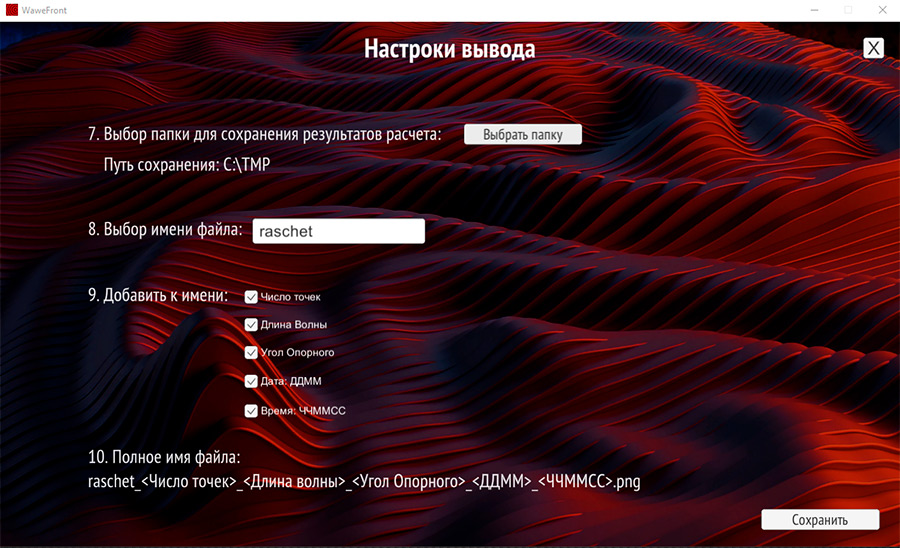Select the "8. Выбор имени файла" label
The width and height of the screenshot is (900, 548).
pos(165,229)
